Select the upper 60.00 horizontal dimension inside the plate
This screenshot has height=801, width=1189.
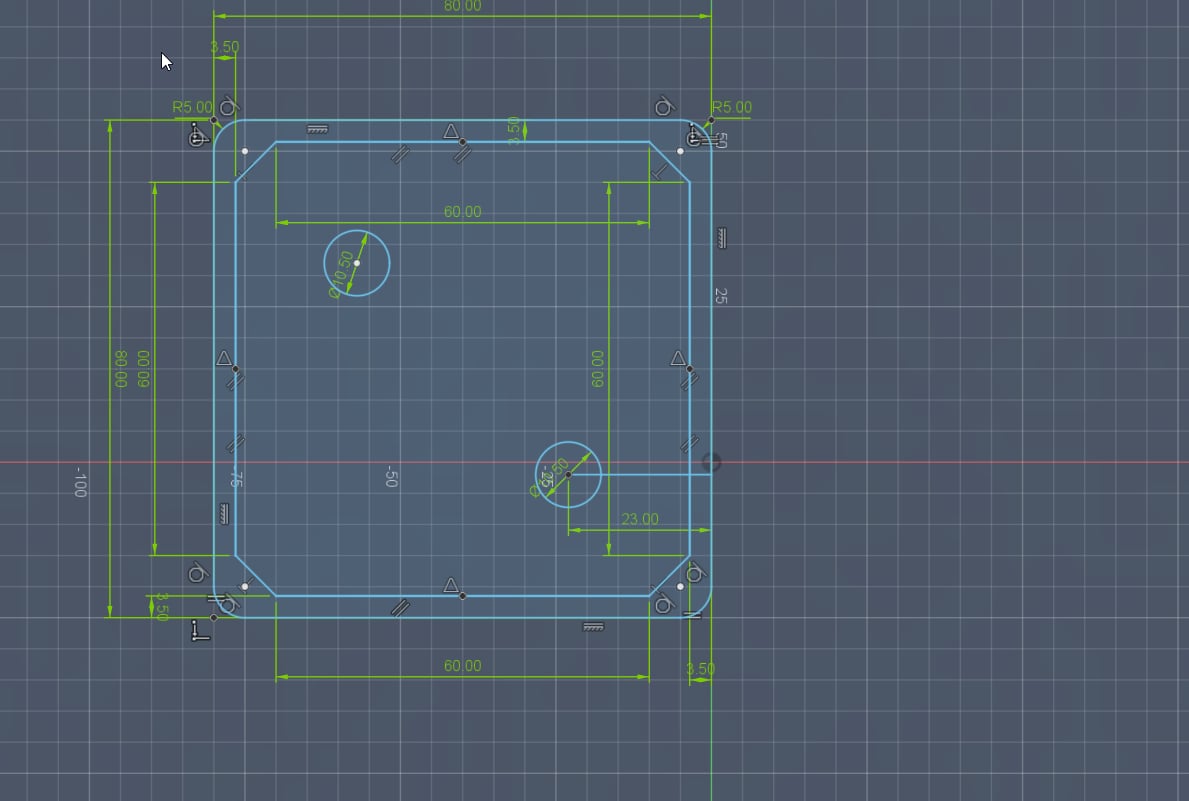462,212
